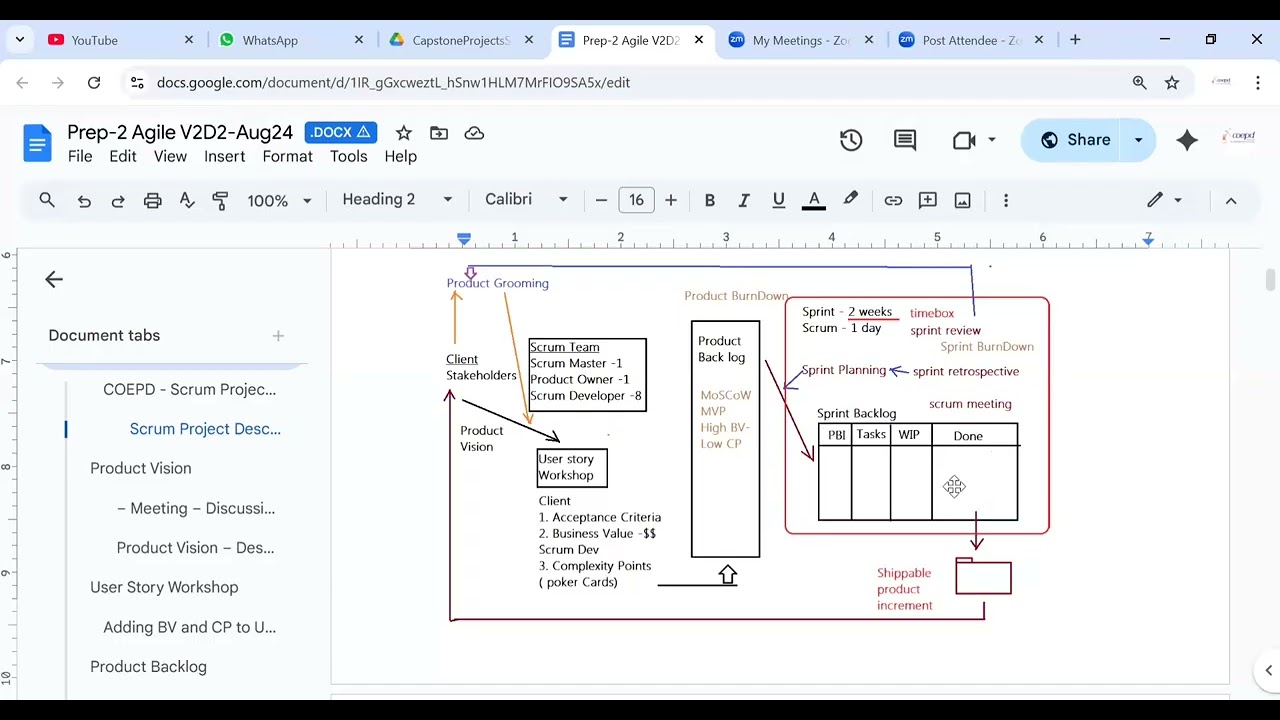Redo the last edit

coord(118,201)
